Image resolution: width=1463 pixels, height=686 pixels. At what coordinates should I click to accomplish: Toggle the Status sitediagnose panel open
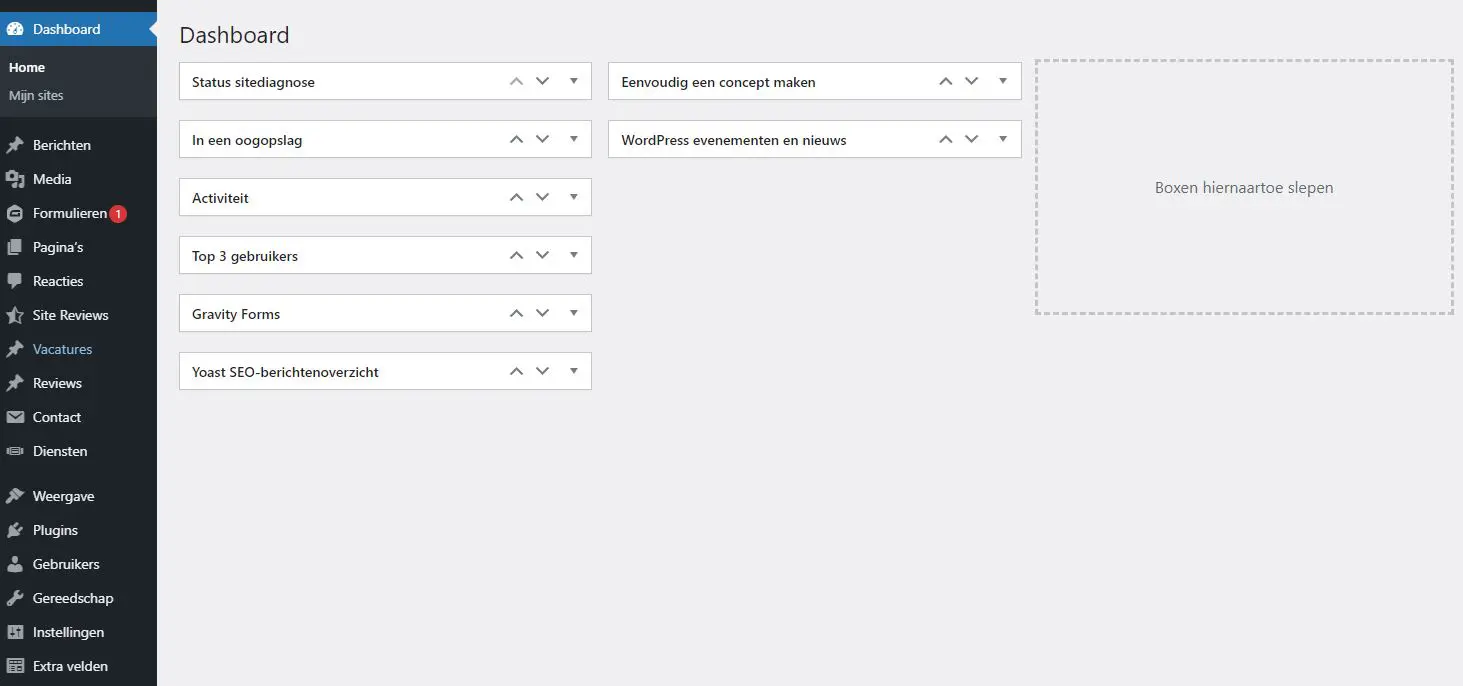tap(574, 81)
